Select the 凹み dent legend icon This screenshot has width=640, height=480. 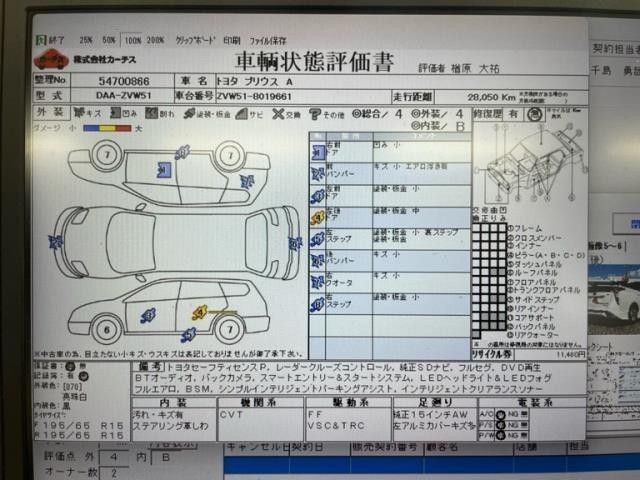[x=116, y=113]
